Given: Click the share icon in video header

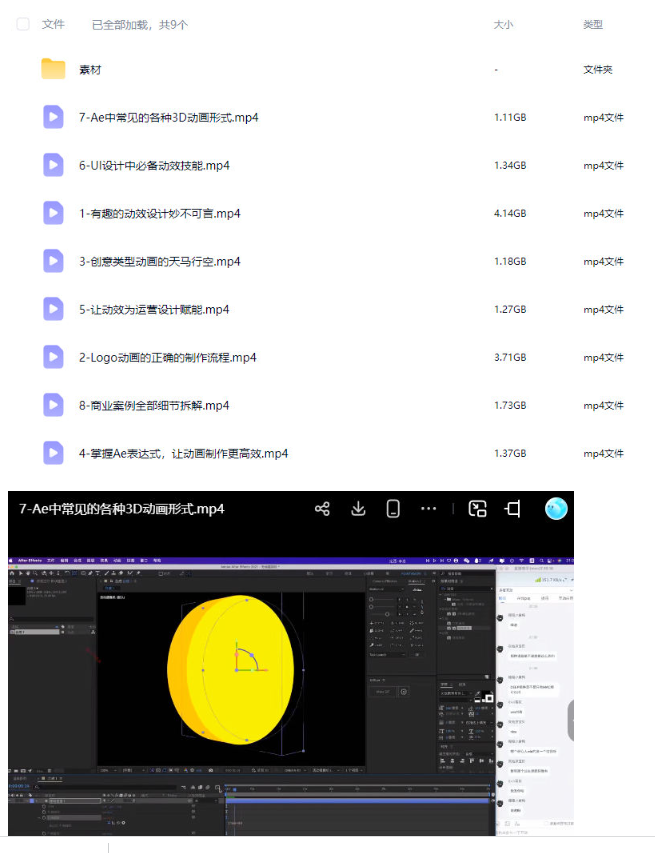Looking at the screenshot, I should [322, 509].
